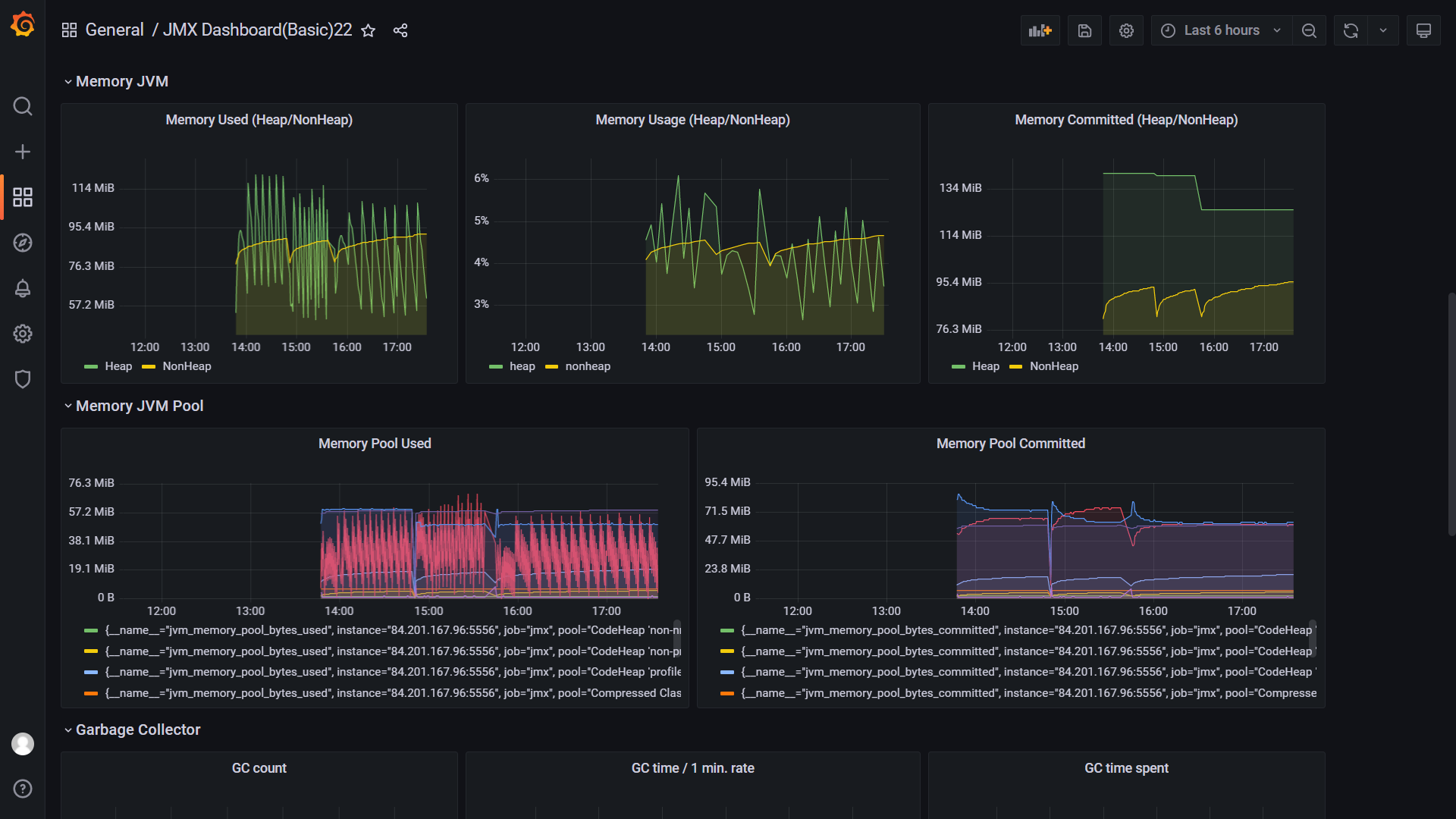Open the Memory Pool Committed panel title menu
1456x819 pixels.
pos(1010,444)
